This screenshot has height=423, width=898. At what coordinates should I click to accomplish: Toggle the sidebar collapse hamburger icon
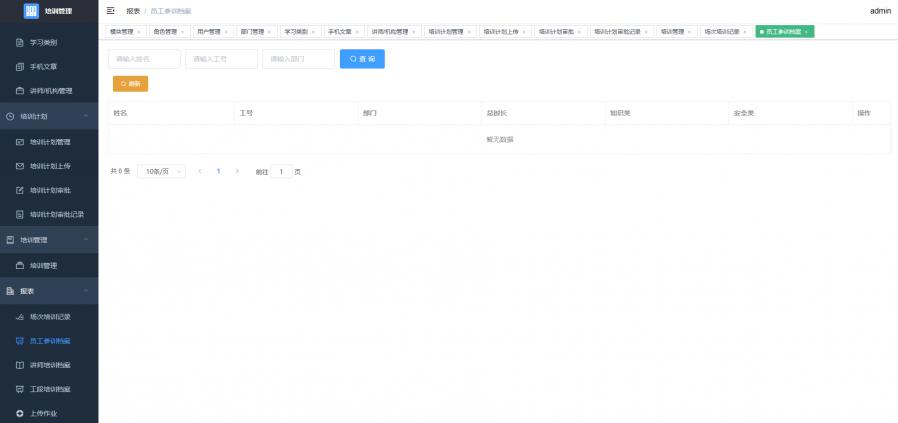111,10
